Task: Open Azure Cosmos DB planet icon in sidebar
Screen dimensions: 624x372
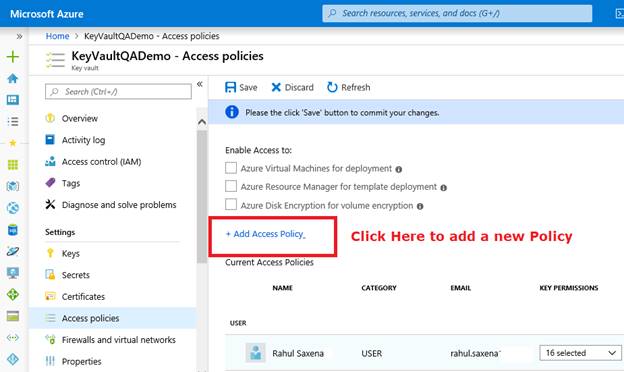Action: 13,251
